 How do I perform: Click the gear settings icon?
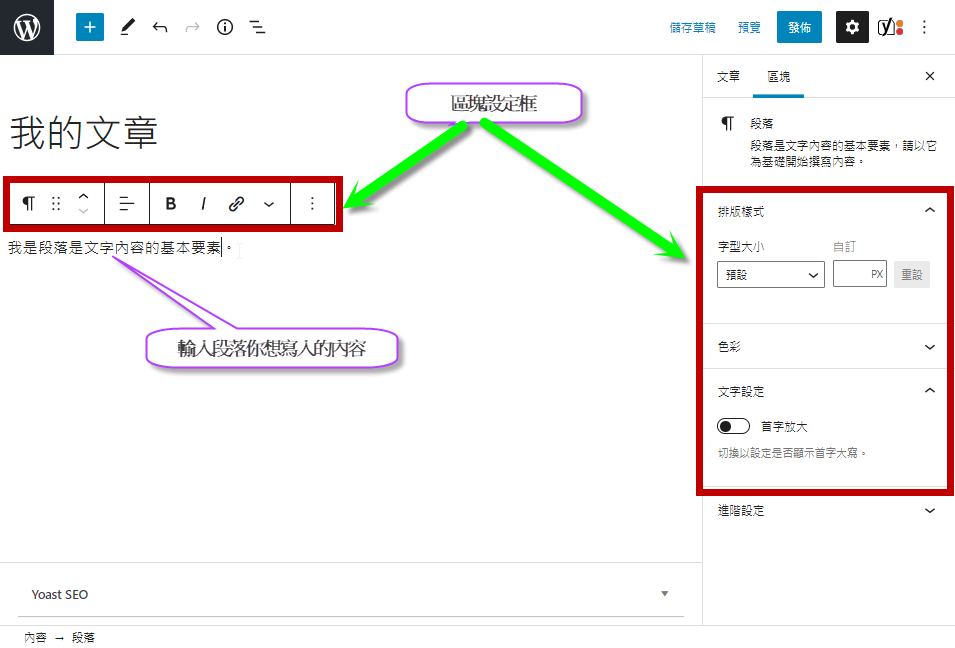(x=852, y=27)
